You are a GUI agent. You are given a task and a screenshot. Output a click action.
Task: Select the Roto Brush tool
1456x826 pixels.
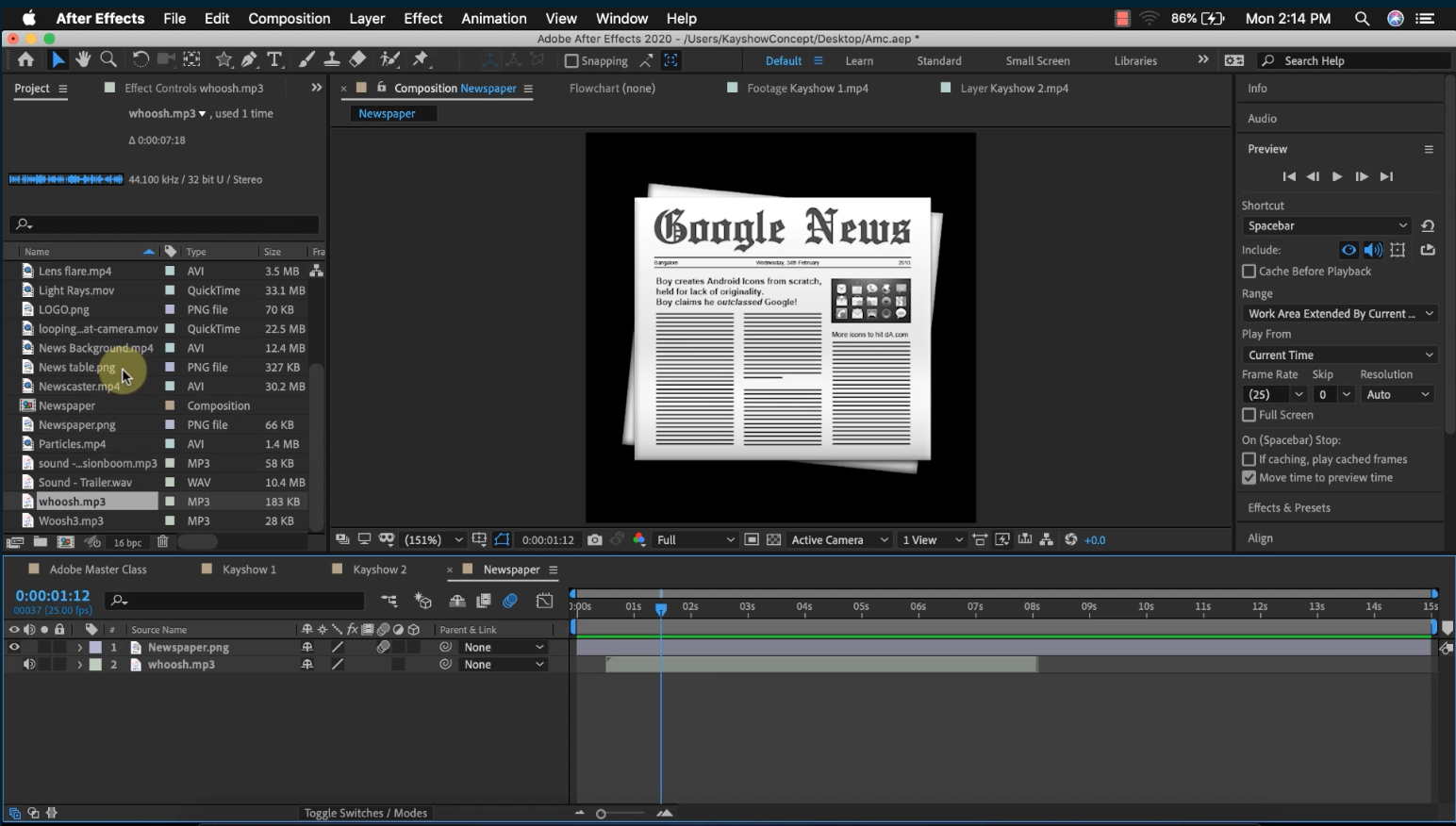(389, 59)
